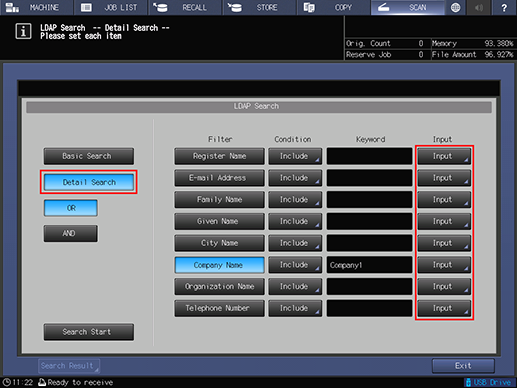This screenshot has height=388, width=517.
Task: Click the Reserve Job value
Action: (x=421, y=55)
